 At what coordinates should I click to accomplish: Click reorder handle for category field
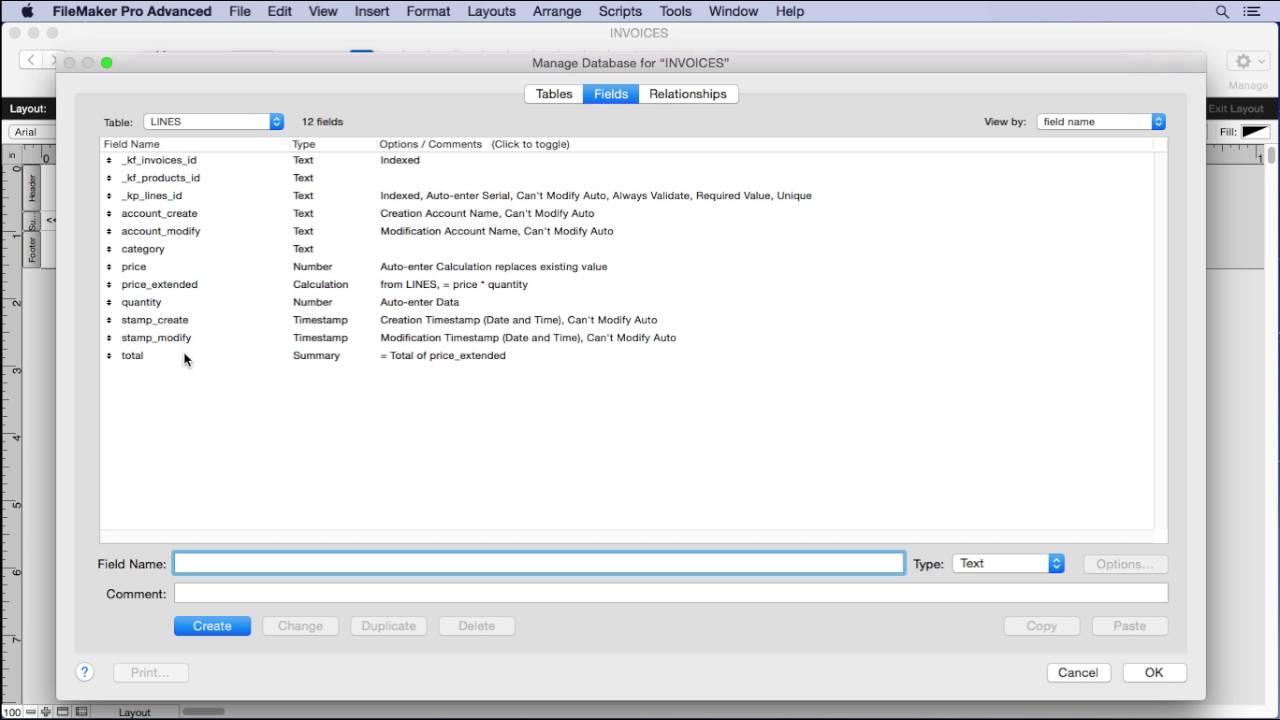[109, 249]
